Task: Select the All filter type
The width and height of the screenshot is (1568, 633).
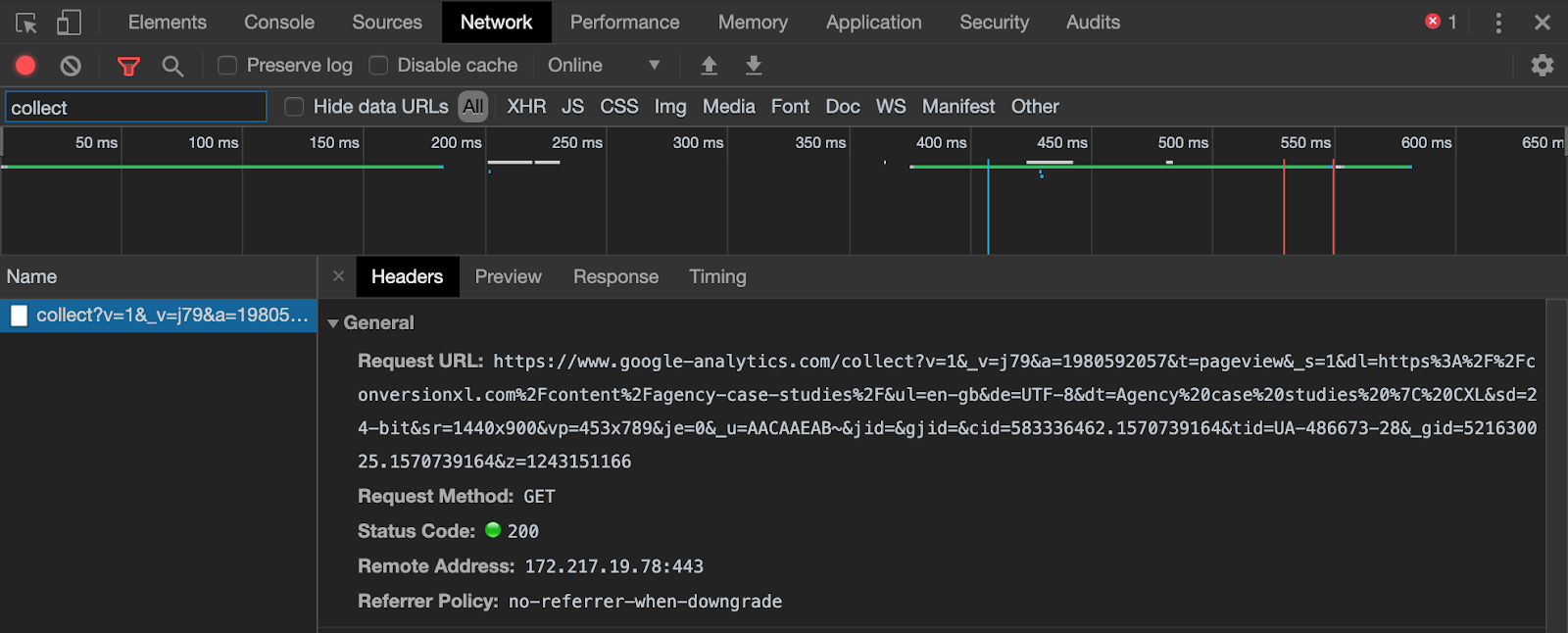Action: click(473, 107)
